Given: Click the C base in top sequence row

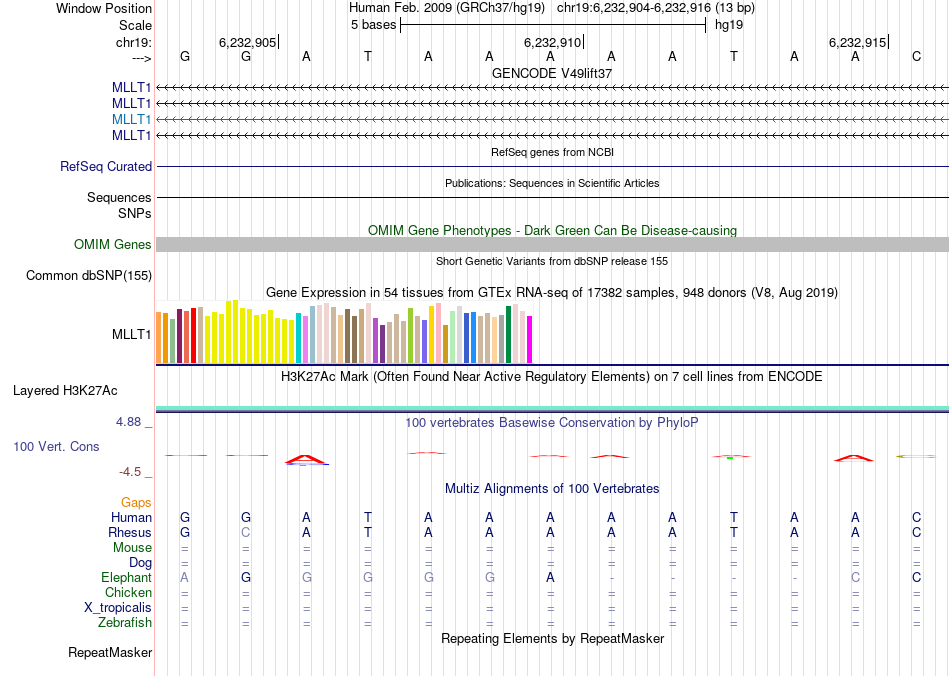Looking at the screenshot, I should coord(916,56).
